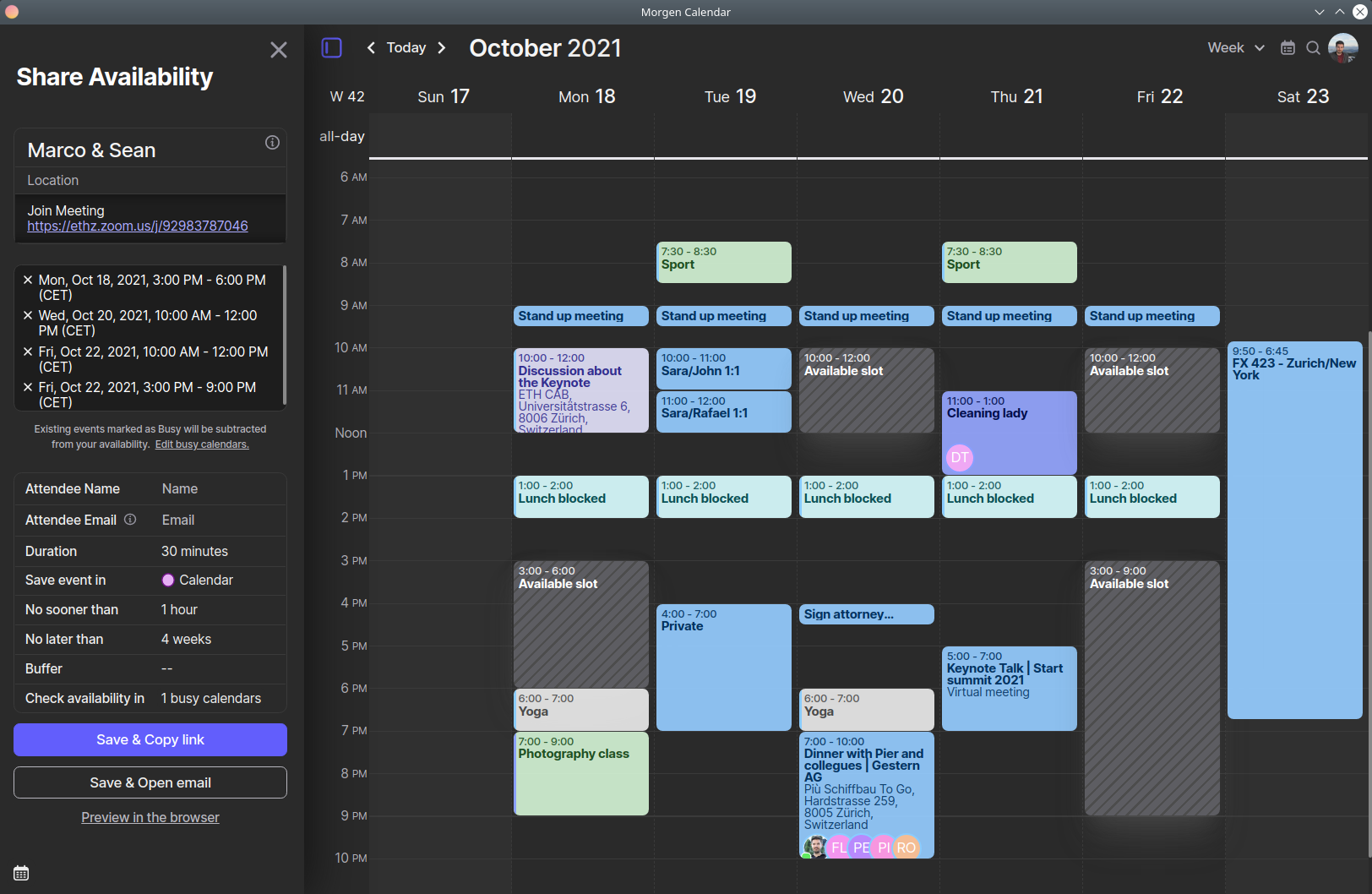This screenshot has width=1372, height=894.
Task: Open the mini calendar picker icon
Action: [x=1288, y=48]
